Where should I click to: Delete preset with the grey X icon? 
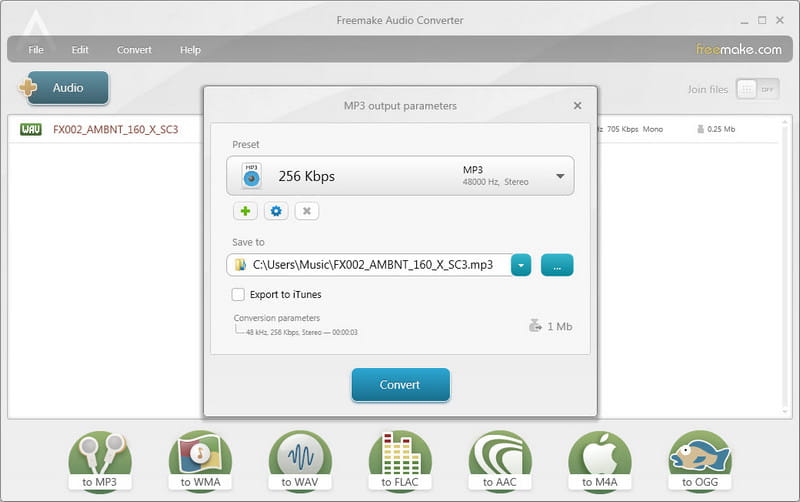coord(307,211)
